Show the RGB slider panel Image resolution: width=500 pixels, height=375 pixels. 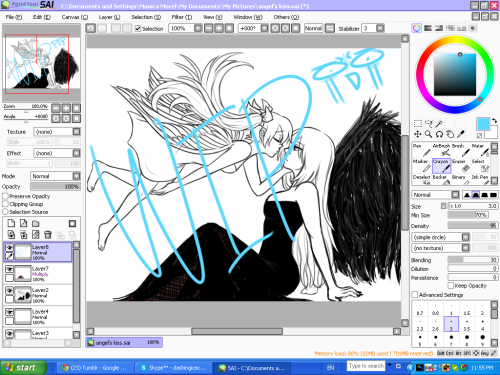pos(428,28)
